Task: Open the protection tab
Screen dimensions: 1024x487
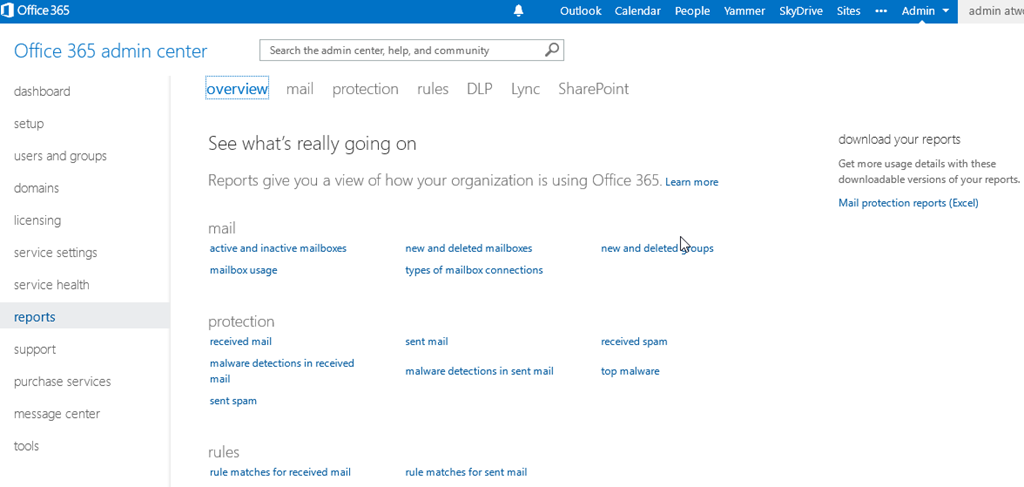Action: click(365, 89)
